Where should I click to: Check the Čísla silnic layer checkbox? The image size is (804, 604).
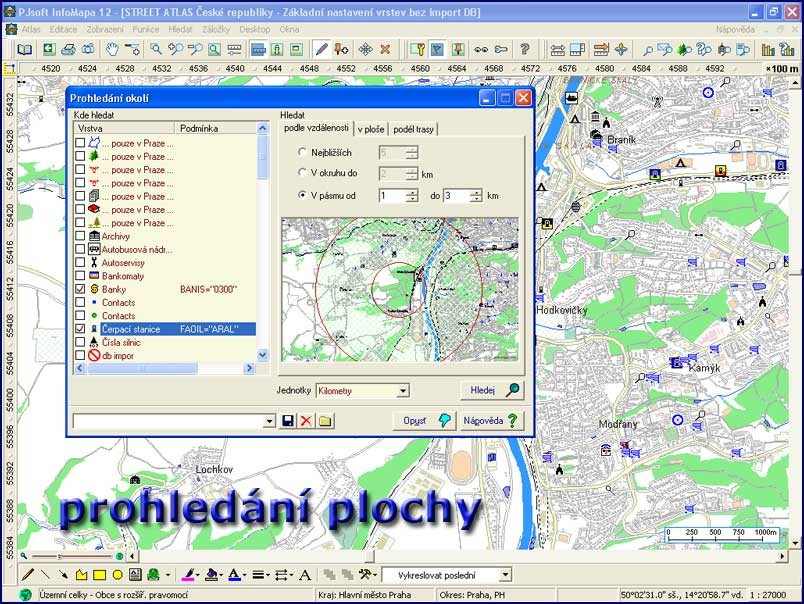pos(80,342)
